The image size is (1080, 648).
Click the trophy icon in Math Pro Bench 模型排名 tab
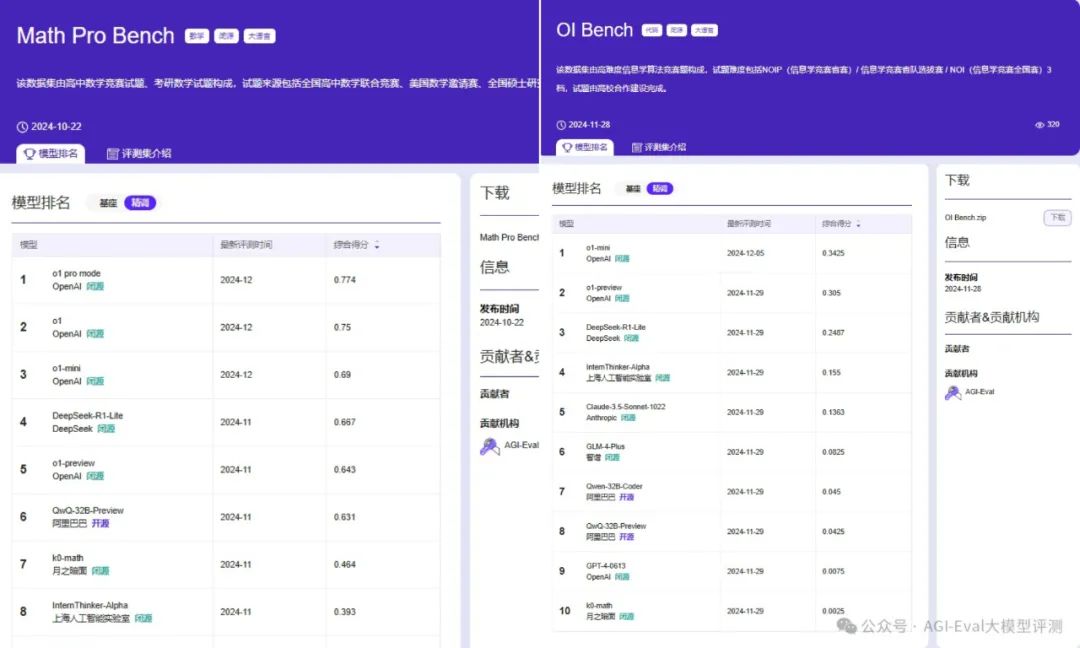(x=30, y=154)
